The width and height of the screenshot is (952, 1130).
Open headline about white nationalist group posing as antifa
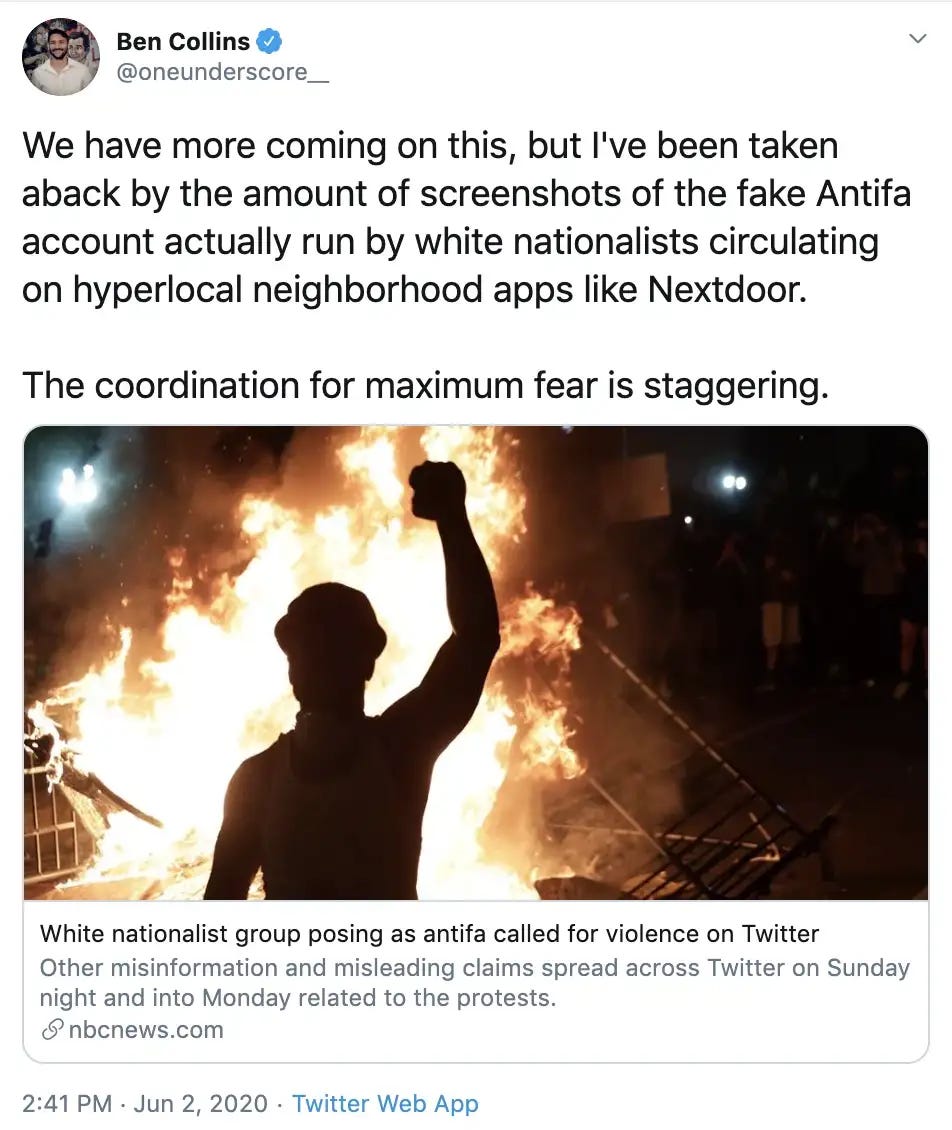430,934
